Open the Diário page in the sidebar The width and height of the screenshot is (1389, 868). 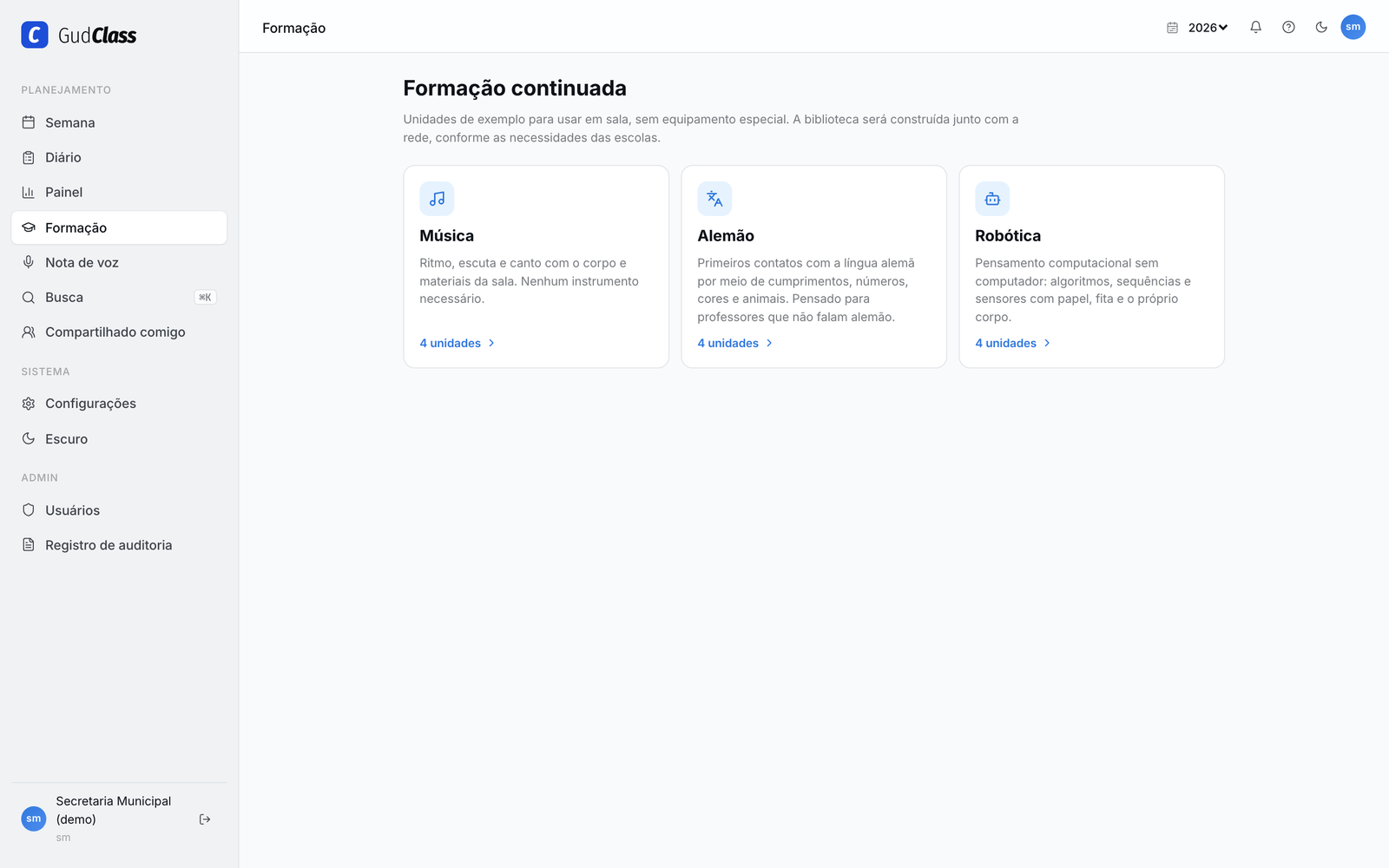tap(119, 157)
